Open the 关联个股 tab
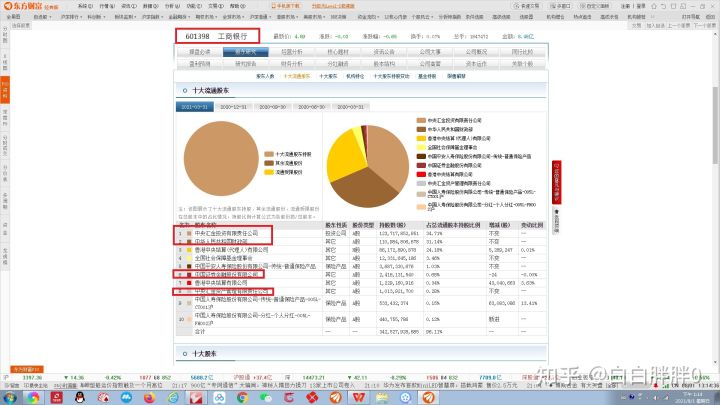The image size is (720, 405). click(x=522, y=64)
